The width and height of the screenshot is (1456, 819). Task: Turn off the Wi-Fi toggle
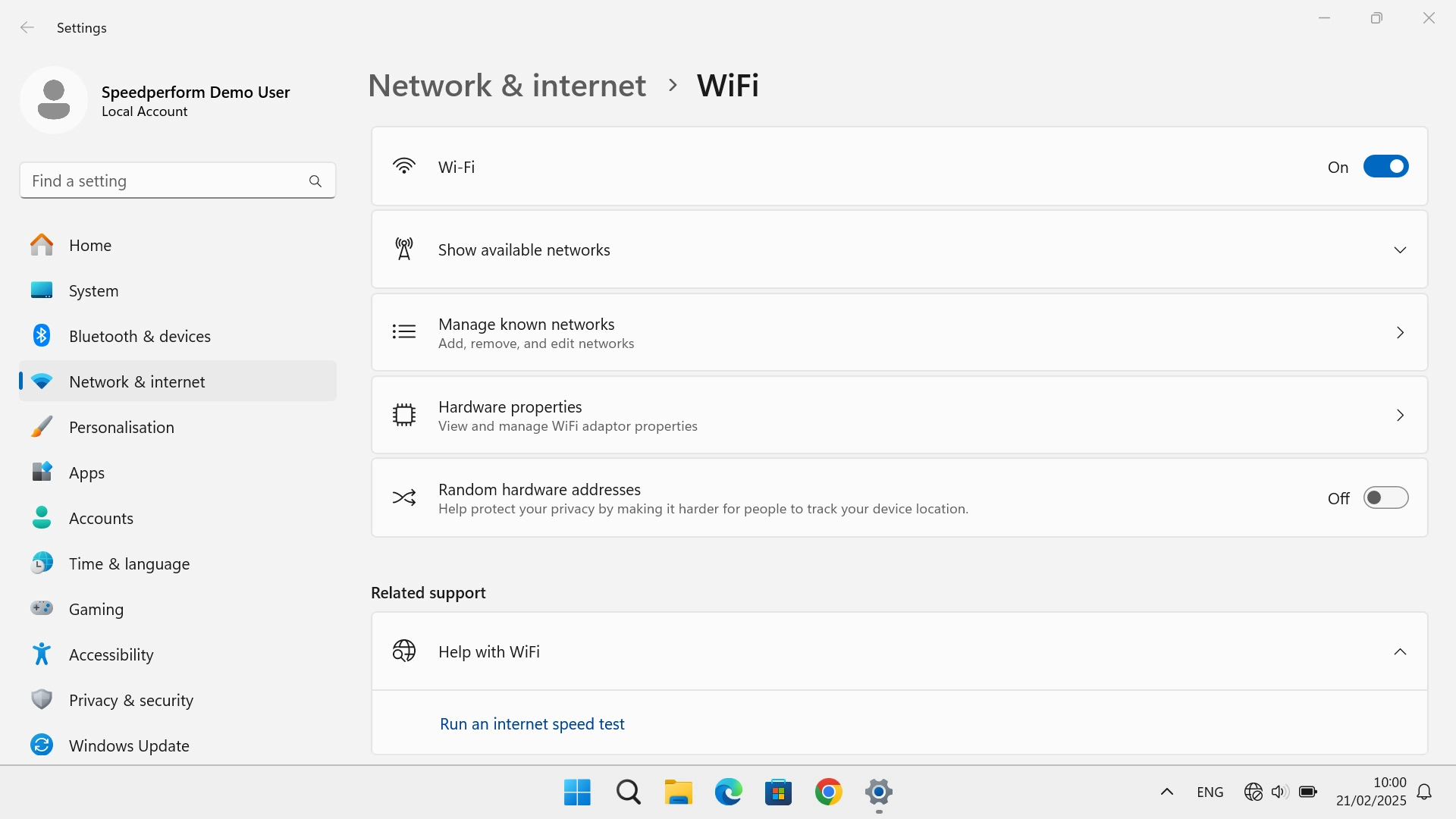(1385, 166)
